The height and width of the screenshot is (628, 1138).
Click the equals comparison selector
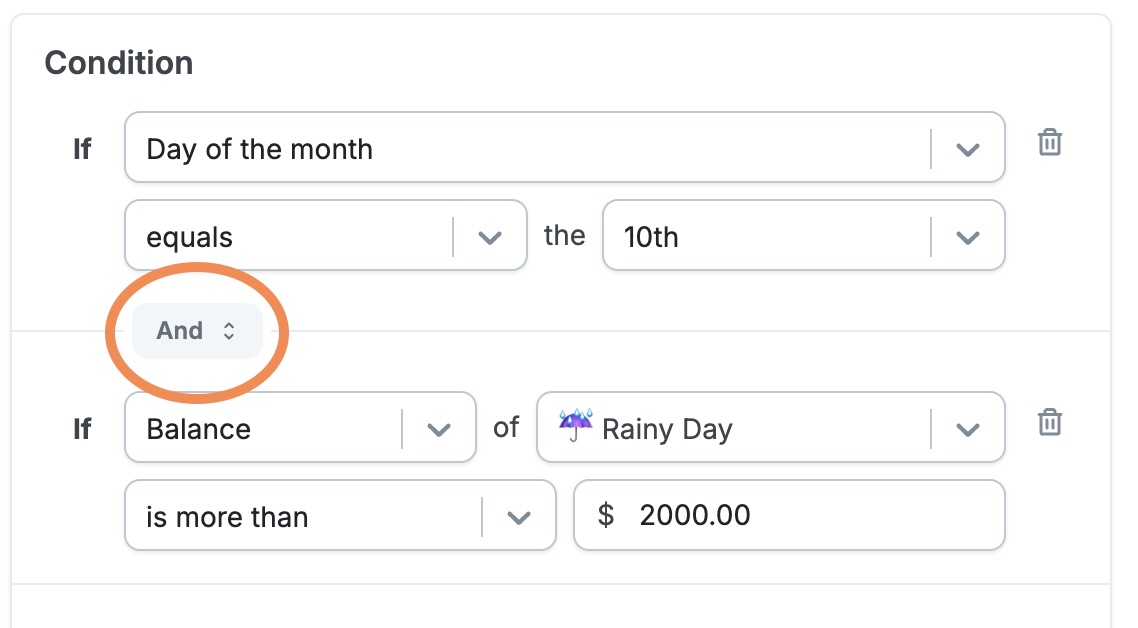click(x=326, y=235)
